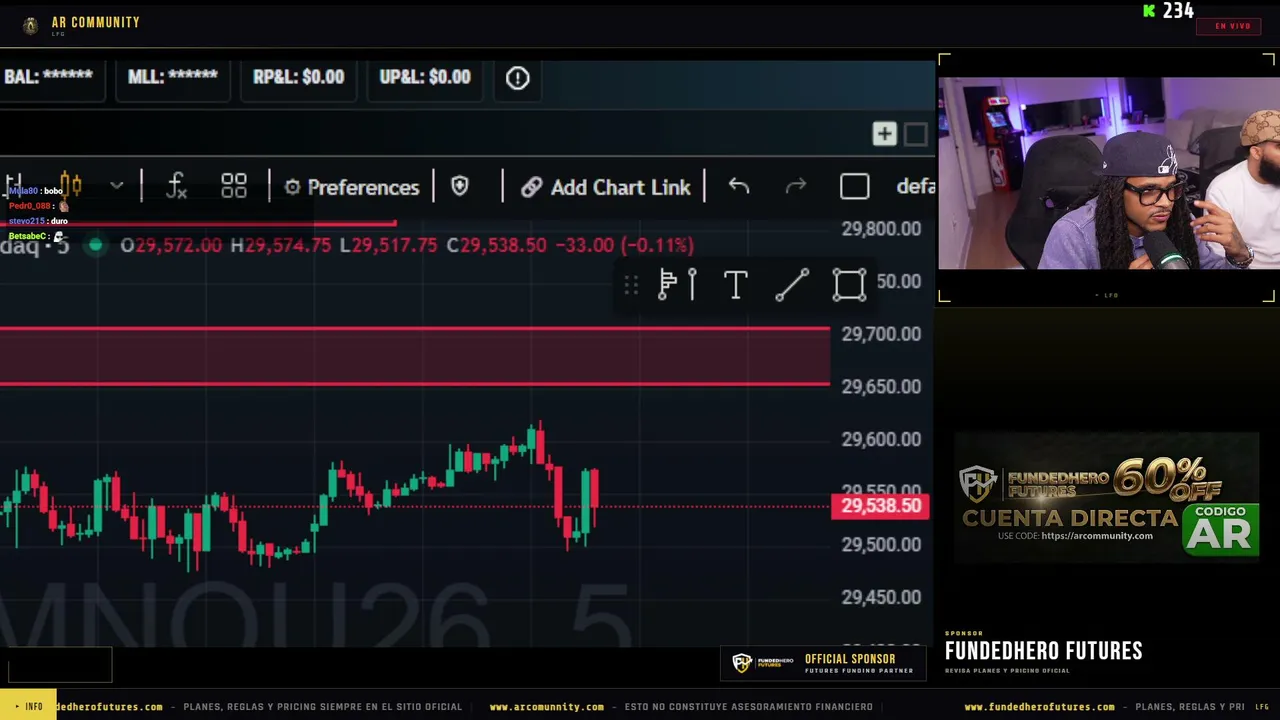Add a new panel with plus icon

884,134
